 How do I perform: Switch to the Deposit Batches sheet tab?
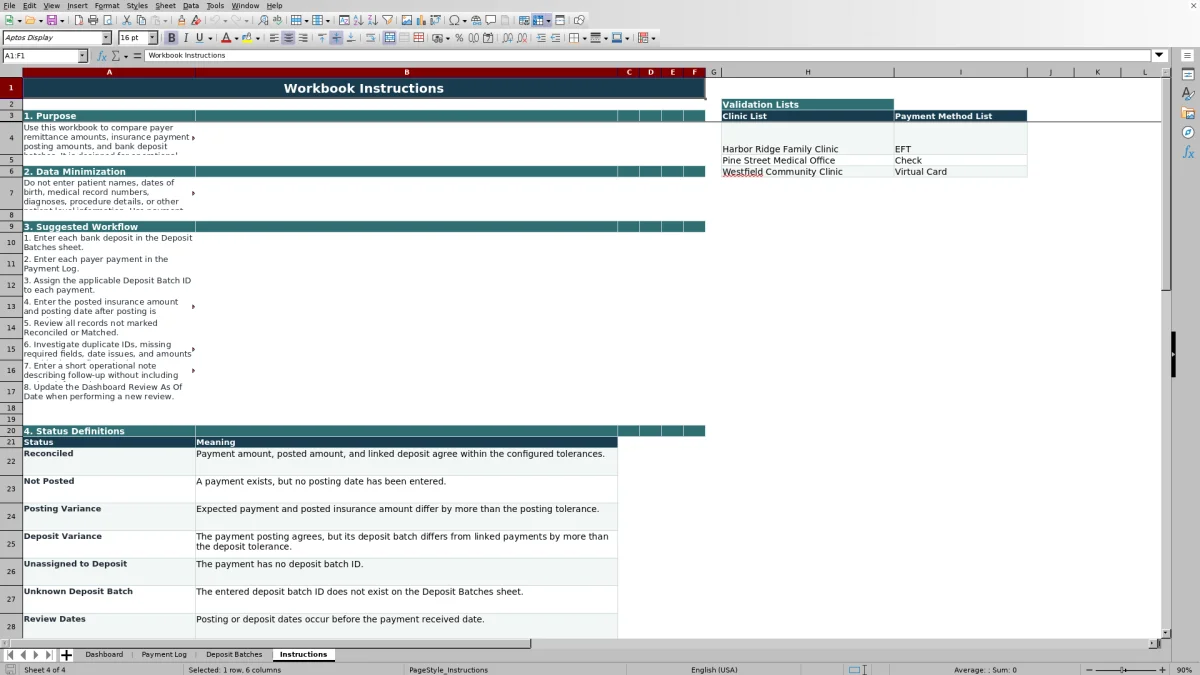[234, 655]
